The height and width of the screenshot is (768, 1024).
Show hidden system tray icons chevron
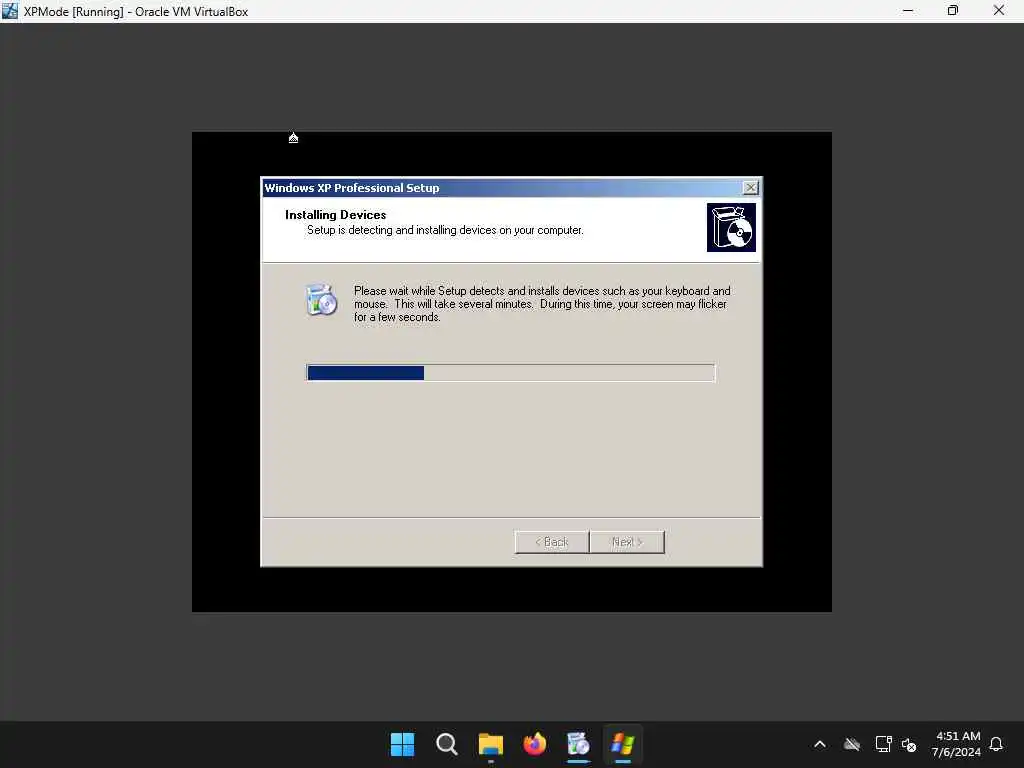click(820, 744)
